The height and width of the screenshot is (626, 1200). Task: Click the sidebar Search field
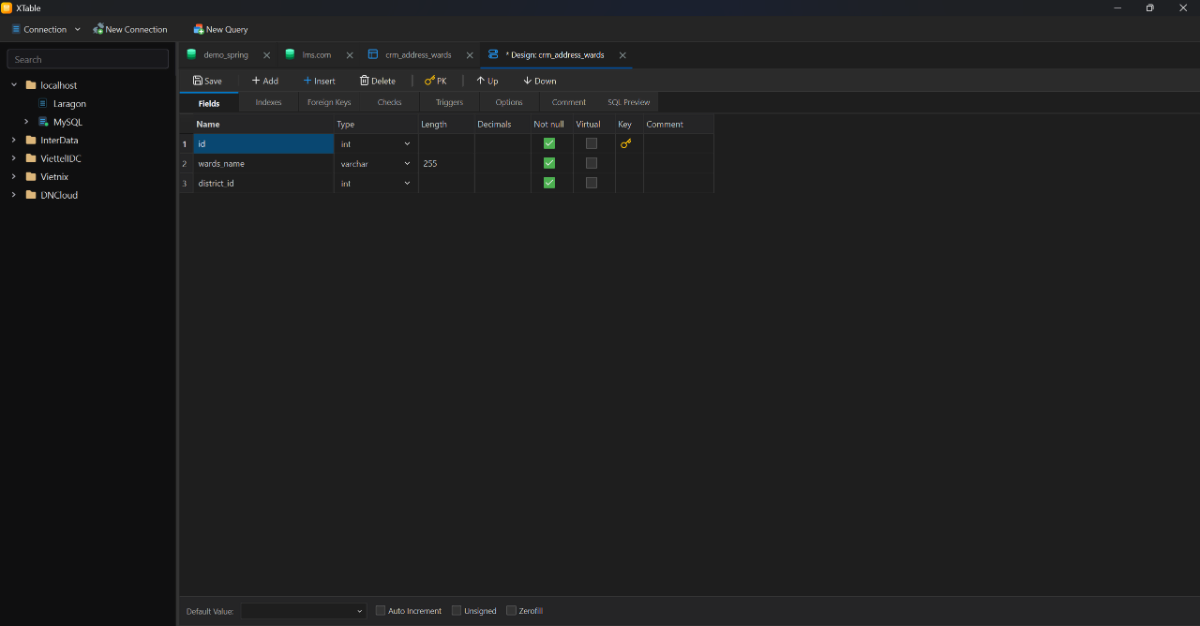tap(88, 59)
